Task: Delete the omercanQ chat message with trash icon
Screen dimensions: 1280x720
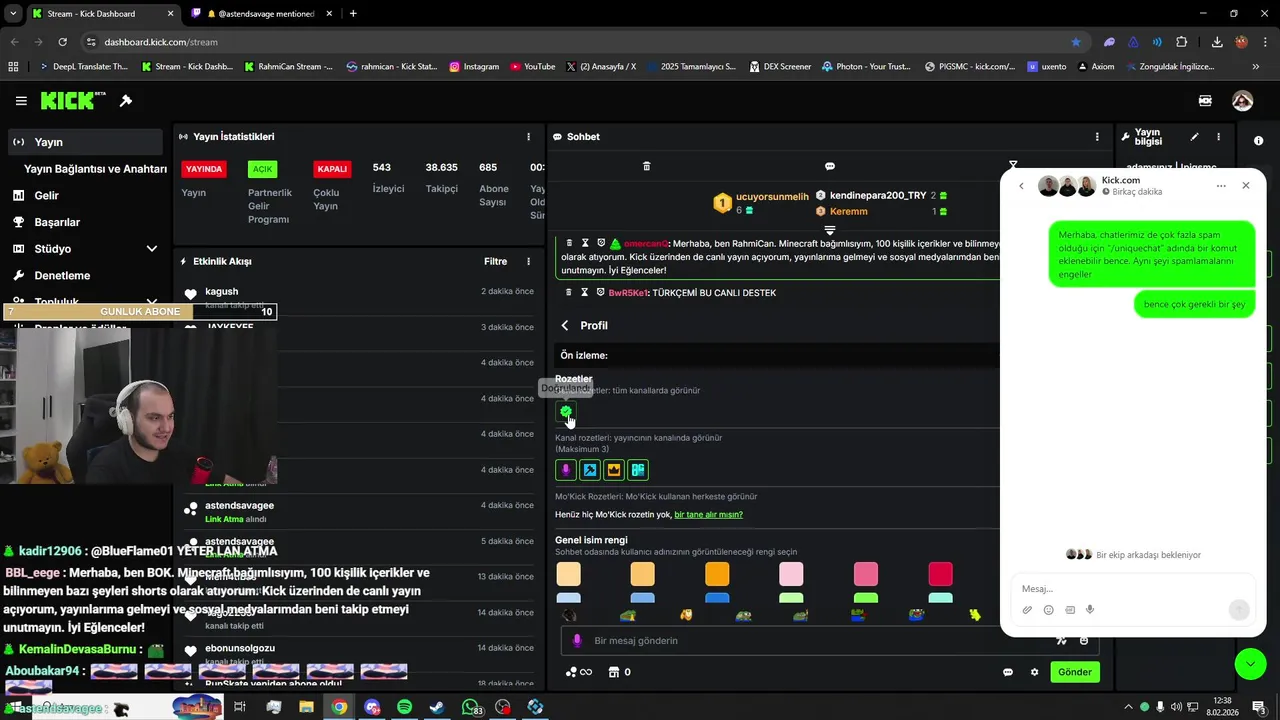Action: coord(569,243)
